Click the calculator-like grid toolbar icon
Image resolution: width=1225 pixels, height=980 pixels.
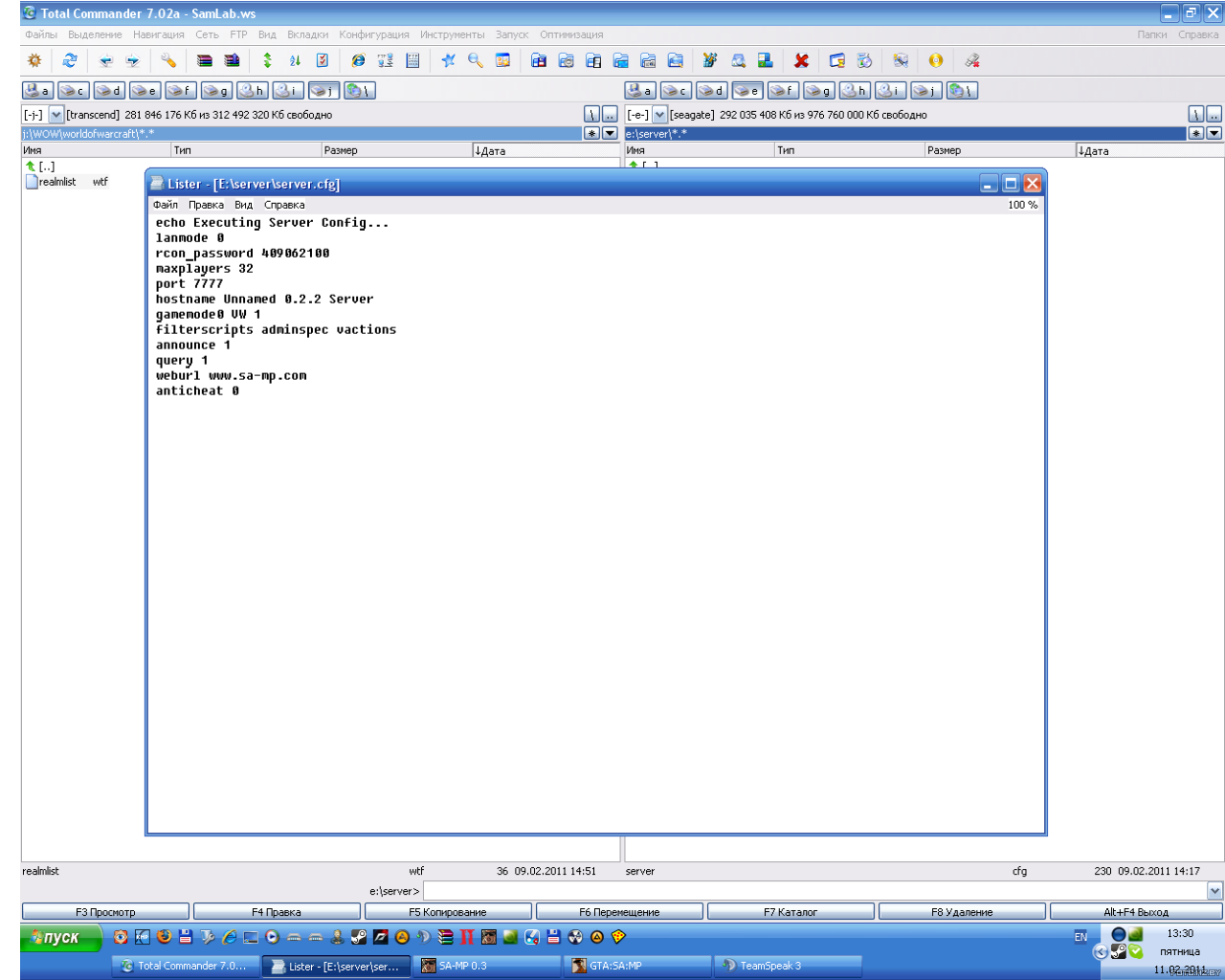[412, 60]
